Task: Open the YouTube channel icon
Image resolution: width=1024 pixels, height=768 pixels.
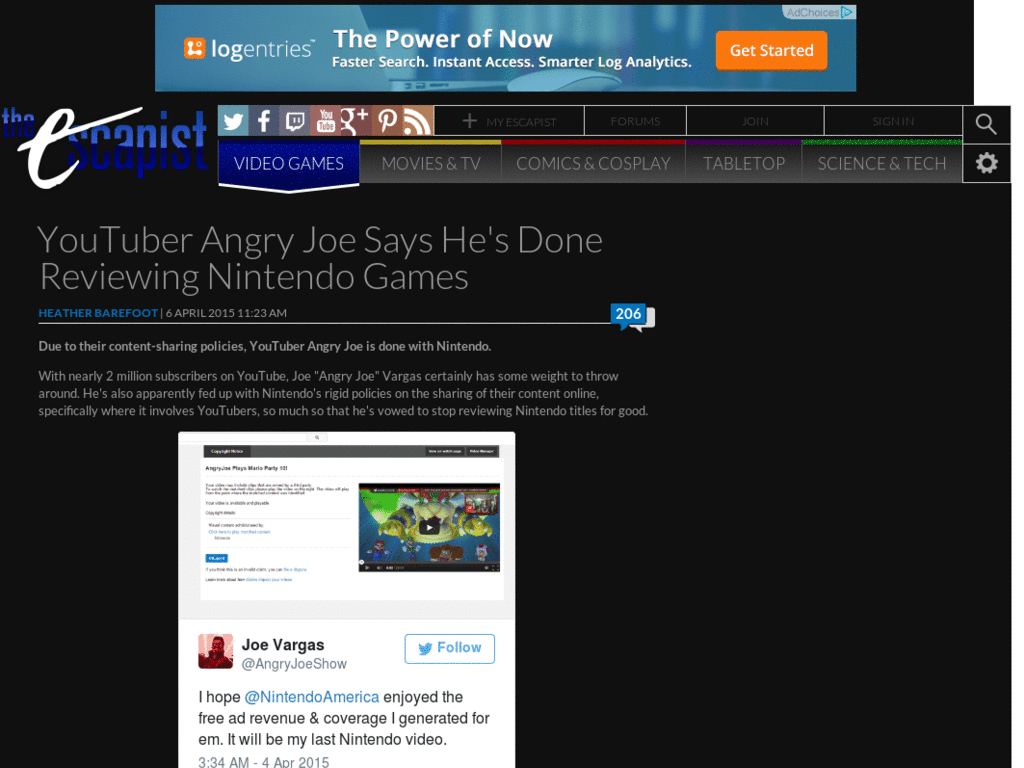Action: [x=325, y=120]
